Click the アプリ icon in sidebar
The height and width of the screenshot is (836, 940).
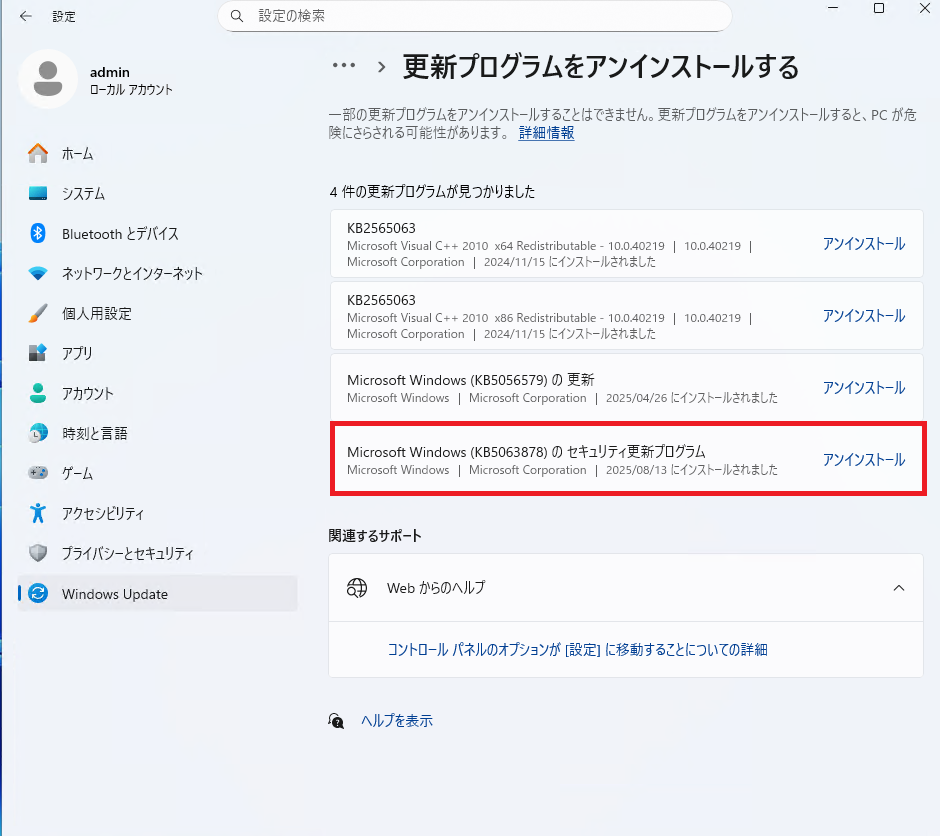click(38, 353)
